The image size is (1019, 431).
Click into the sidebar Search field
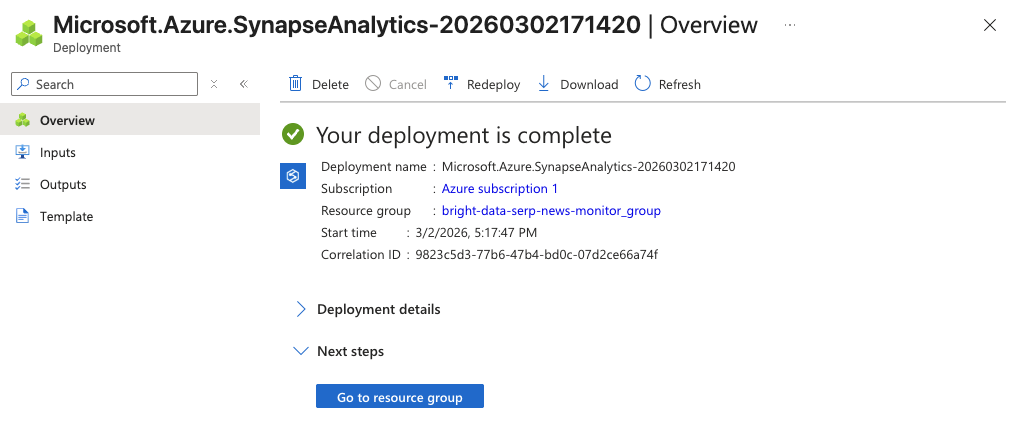click(110, 84)
